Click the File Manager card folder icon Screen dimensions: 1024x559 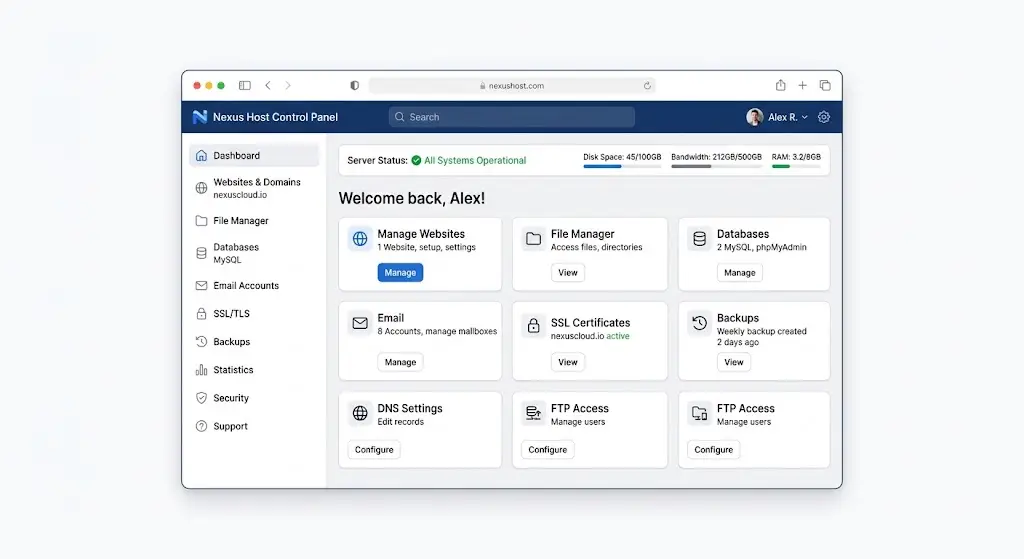point(534,239)
